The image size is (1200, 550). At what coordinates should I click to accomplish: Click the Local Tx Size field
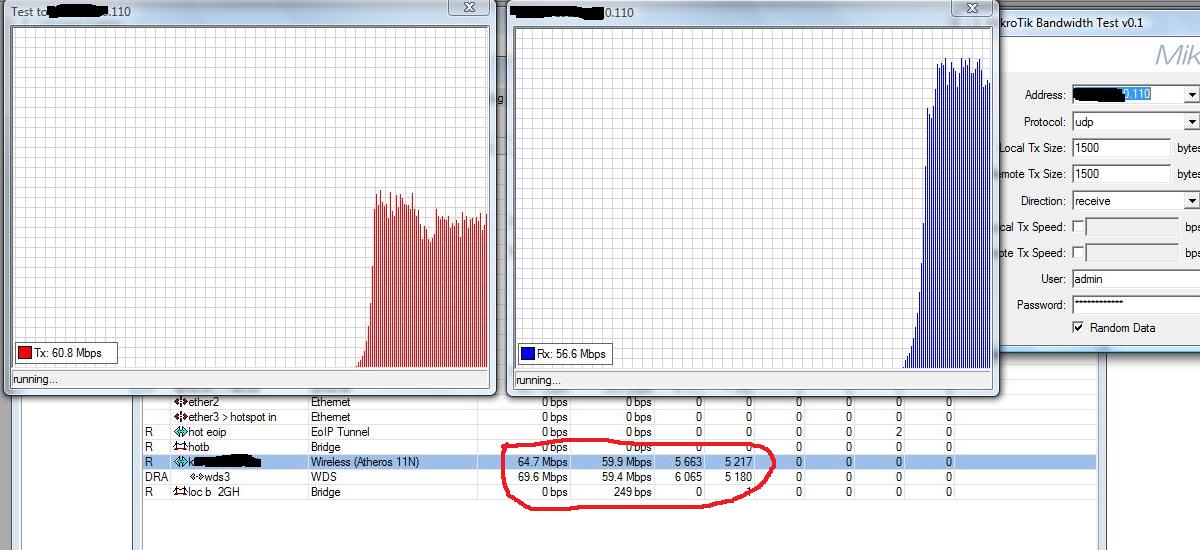point(1121,148)
